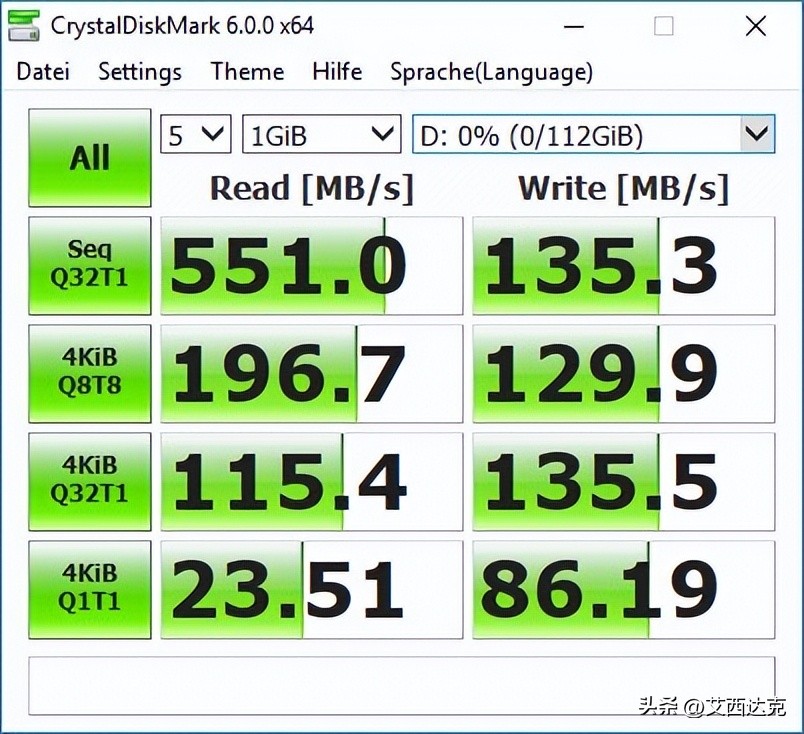This screenshot has height=734, width=804.
Task: Click the CrystalDiskMark icon in the title bar
Action: pyautogui.click(x=22, y=26)
